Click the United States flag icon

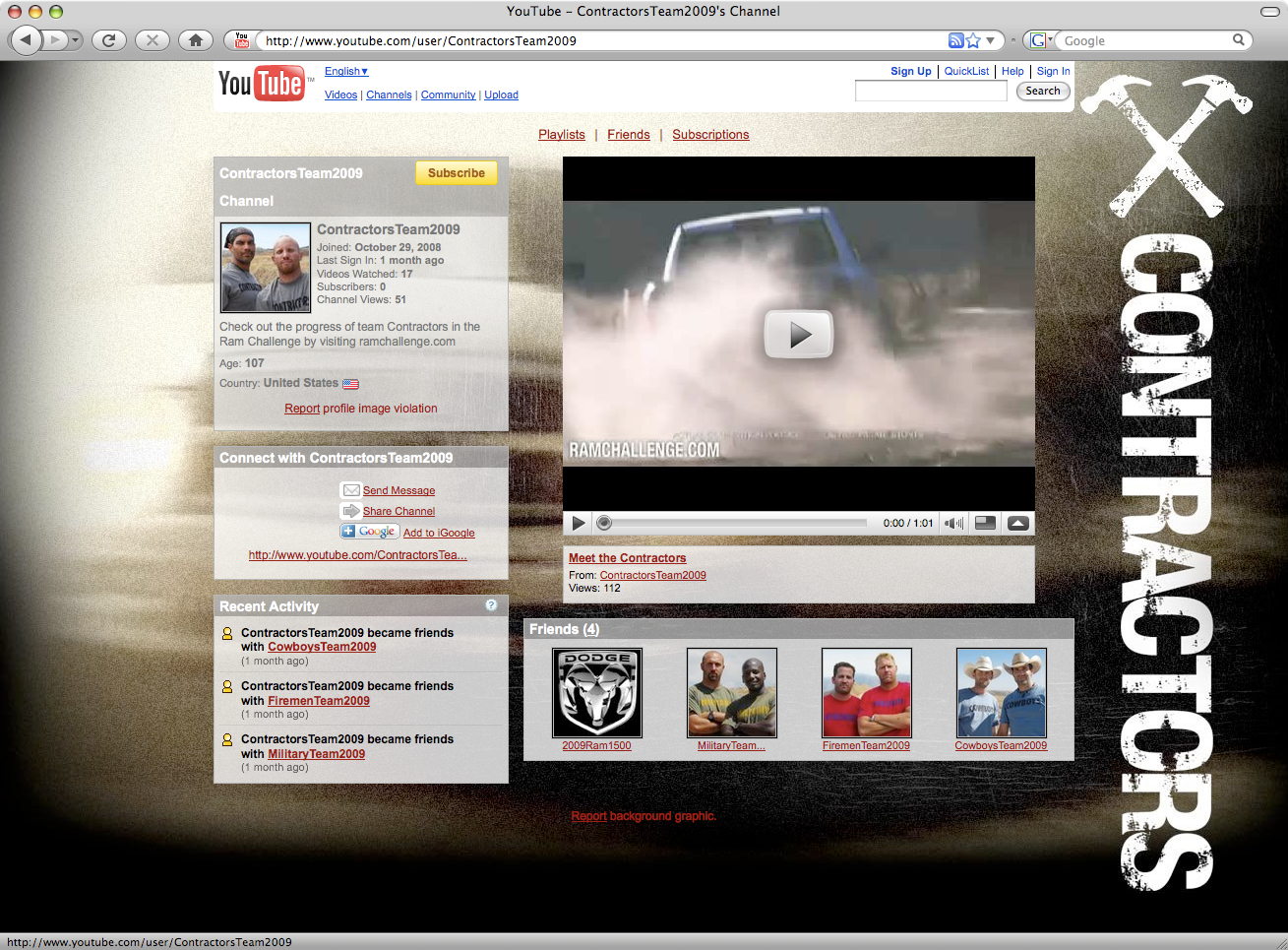350,384
